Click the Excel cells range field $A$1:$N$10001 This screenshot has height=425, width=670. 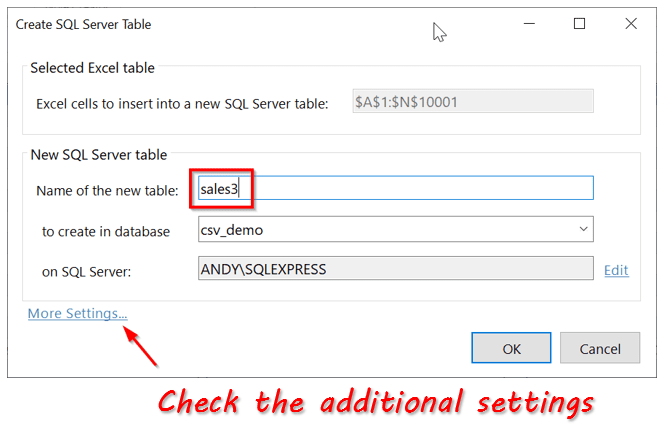[x=473, y=102]
